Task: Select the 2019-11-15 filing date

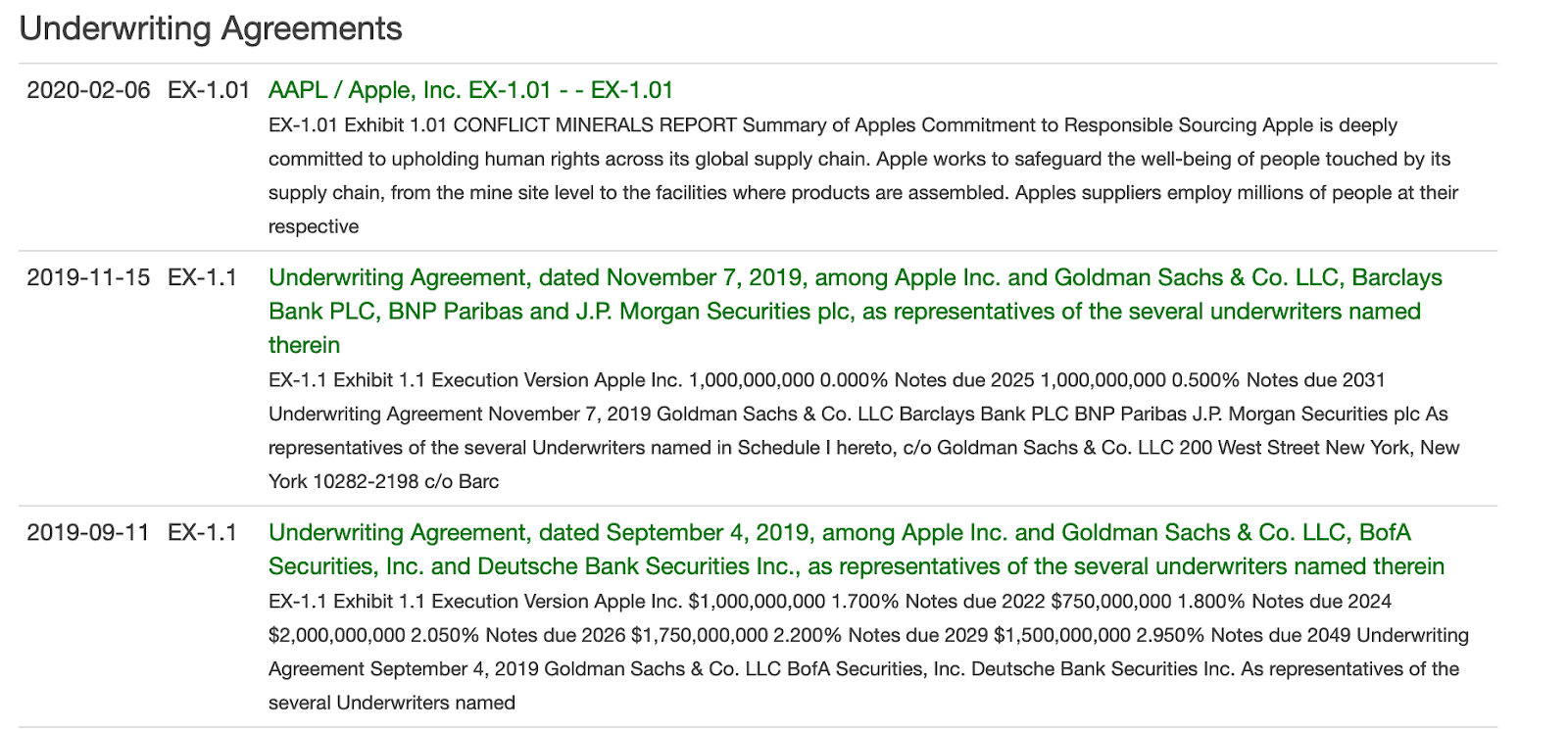Action: (x=88, y=277)
